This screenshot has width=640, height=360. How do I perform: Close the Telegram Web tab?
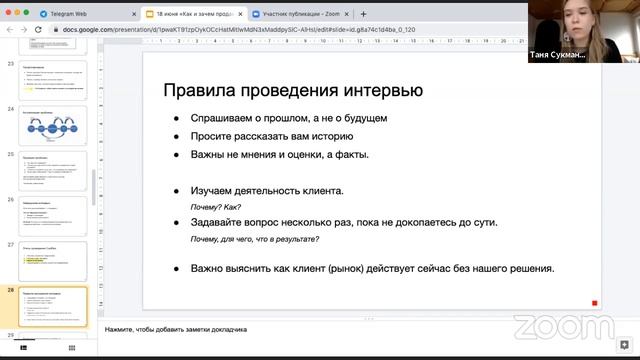coord(134,14)
